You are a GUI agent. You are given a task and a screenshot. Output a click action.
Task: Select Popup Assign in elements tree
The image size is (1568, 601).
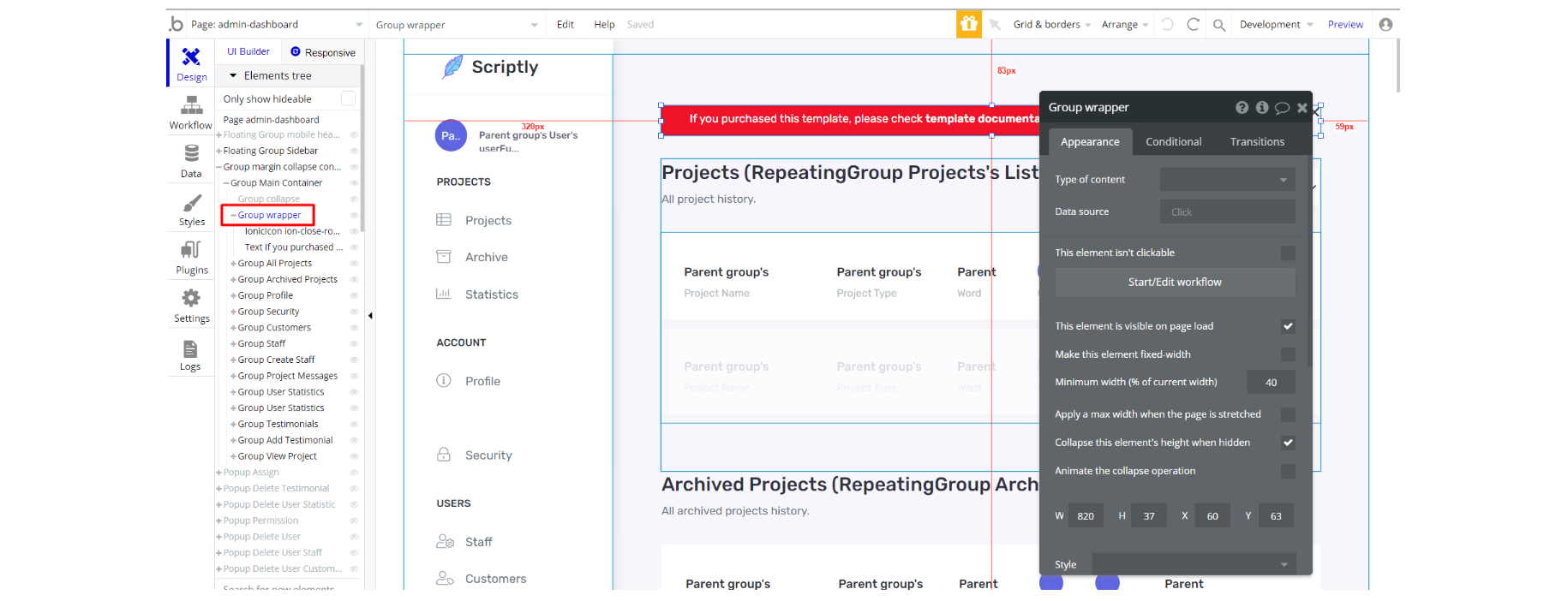click(251, 473)
